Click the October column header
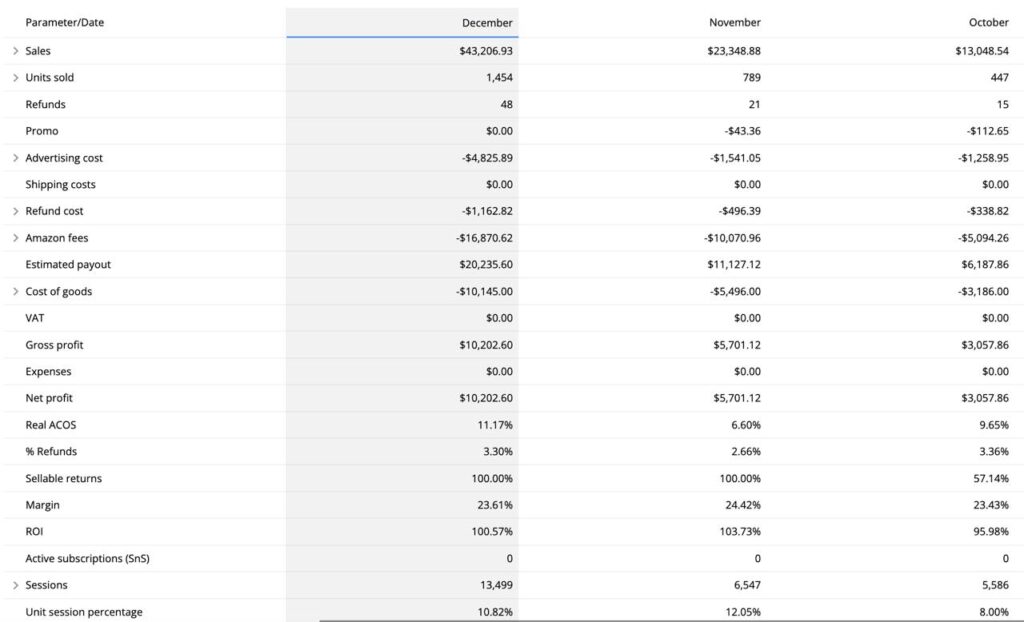1024x622 pixels. pyautogui.click(x=988, y=23)
